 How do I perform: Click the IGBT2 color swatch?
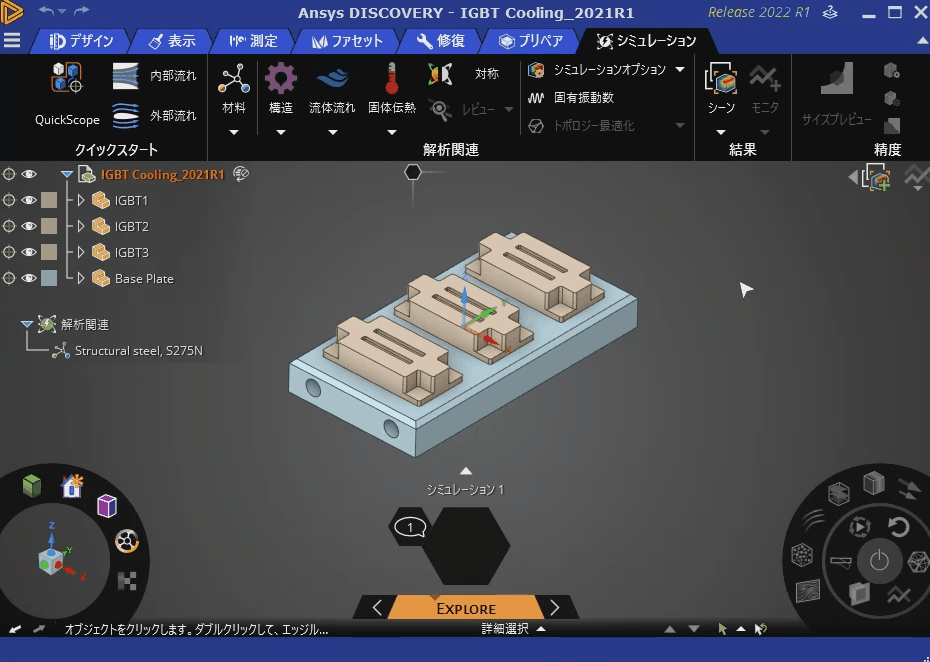pyautogui.click(x=49, y=226)
